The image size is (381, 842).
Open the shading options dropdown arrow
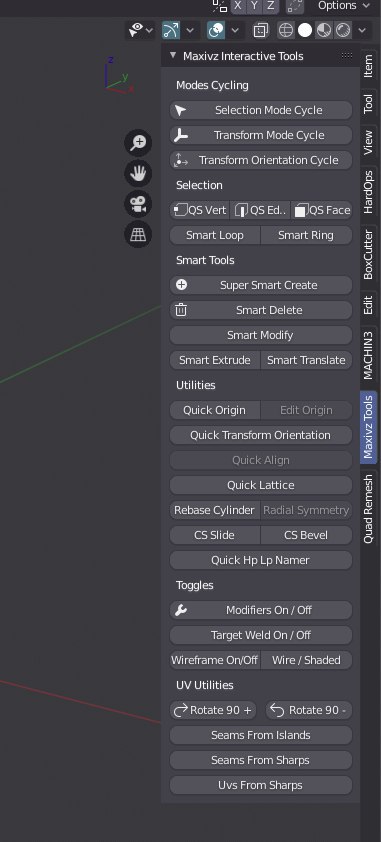coord(362,31)
